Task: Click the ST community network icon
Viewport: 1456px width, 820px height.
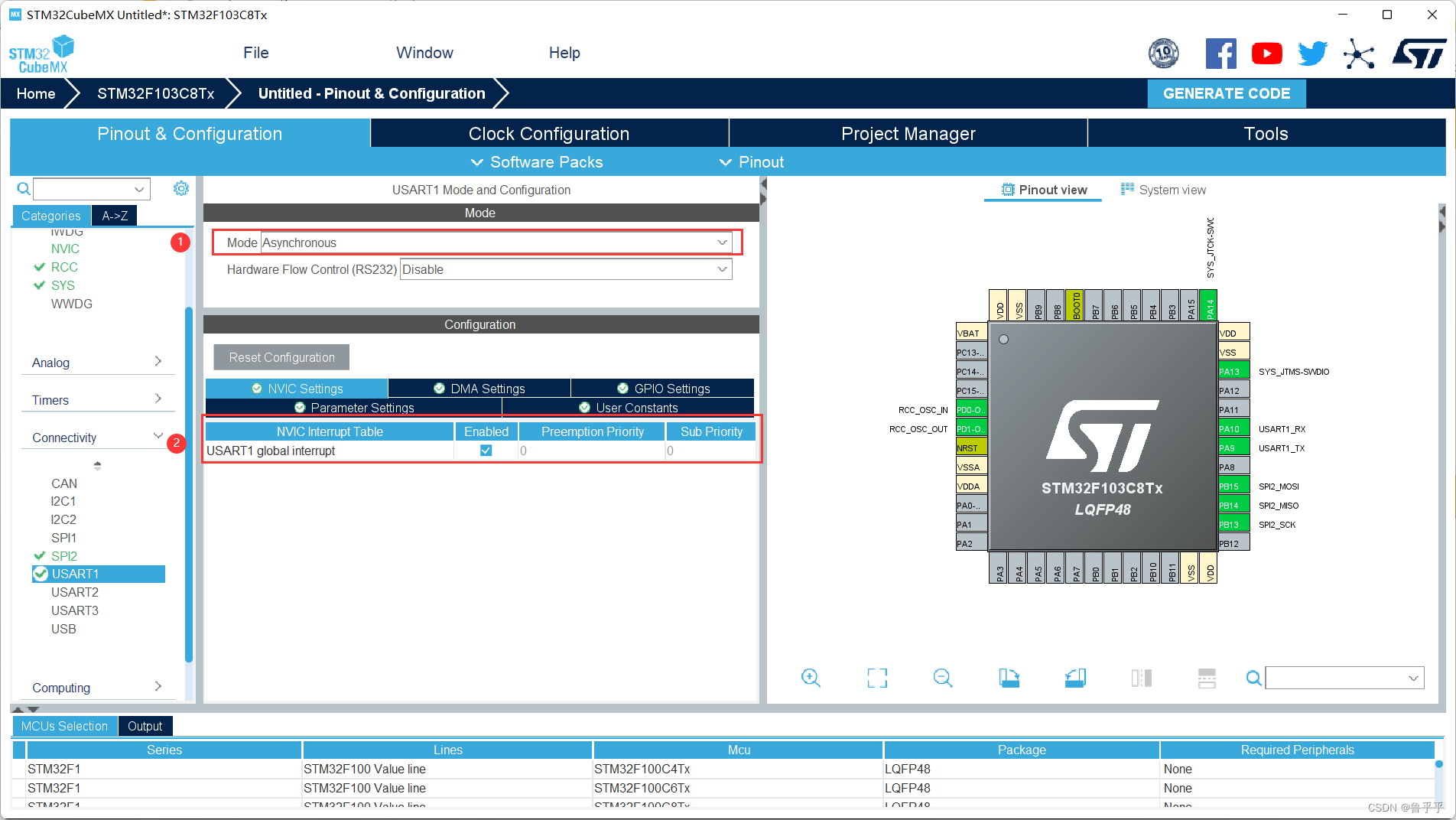Action: coord(1359,54)
